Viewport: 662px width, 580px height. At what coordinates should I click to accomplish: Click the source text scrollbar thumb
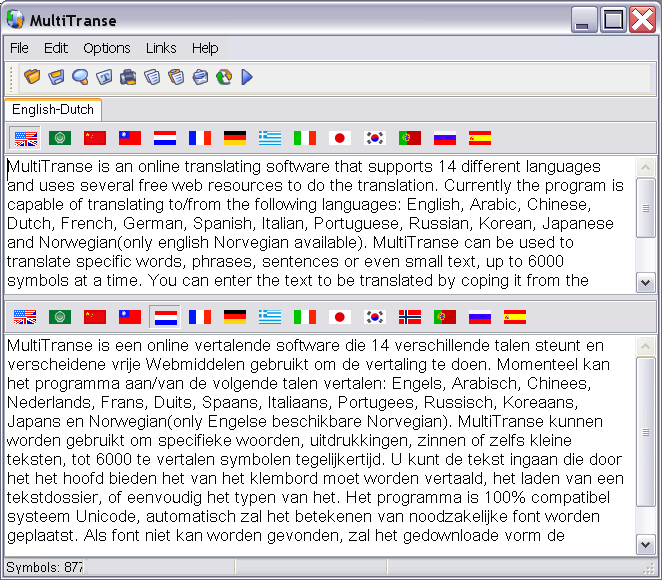(x=645, y=208)
